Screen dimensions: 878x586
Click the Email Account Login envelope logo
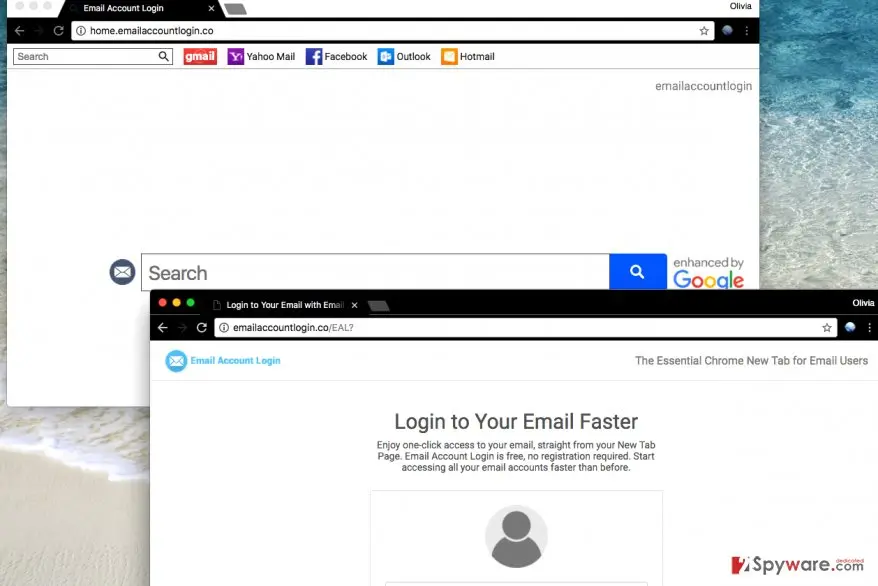click(x=176, y=361)
